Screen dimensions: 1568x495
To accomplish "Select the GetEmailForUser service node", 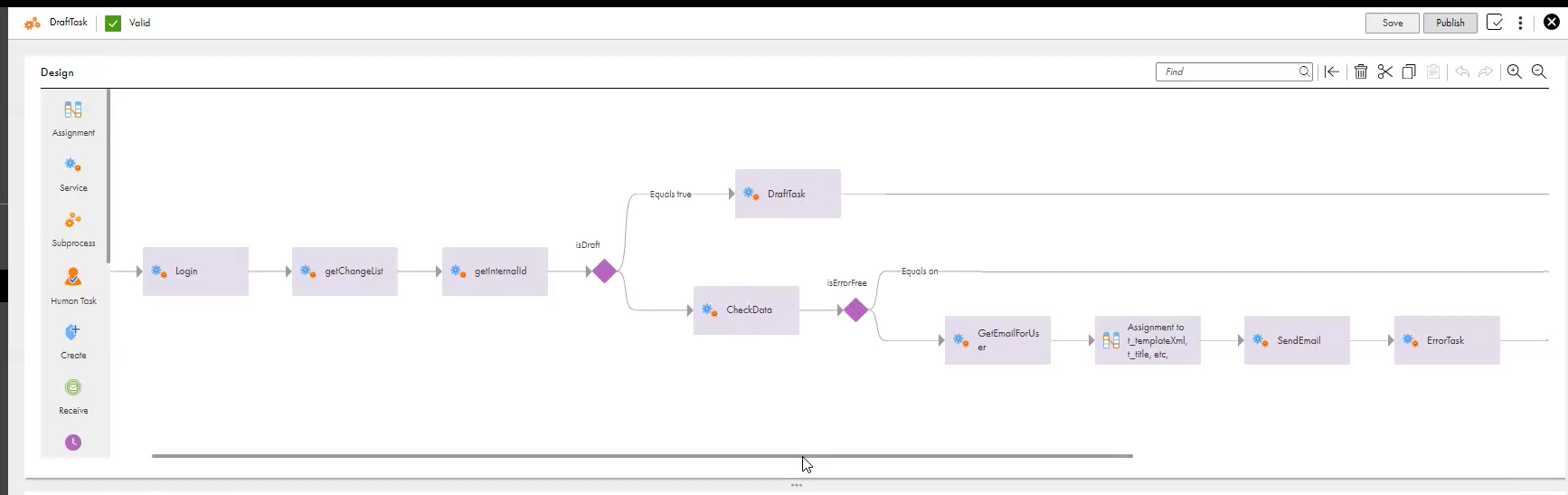I will [997, 340].
